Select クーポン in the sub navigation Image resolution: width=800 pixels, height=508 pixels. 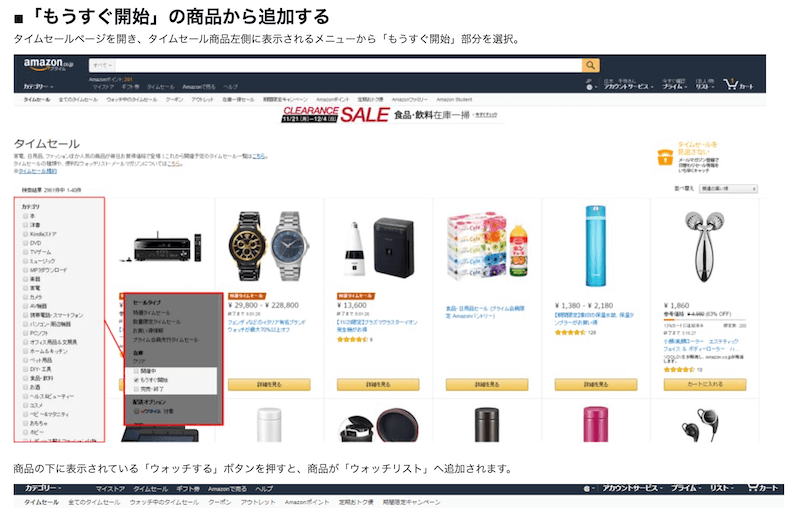pos(174,99)
